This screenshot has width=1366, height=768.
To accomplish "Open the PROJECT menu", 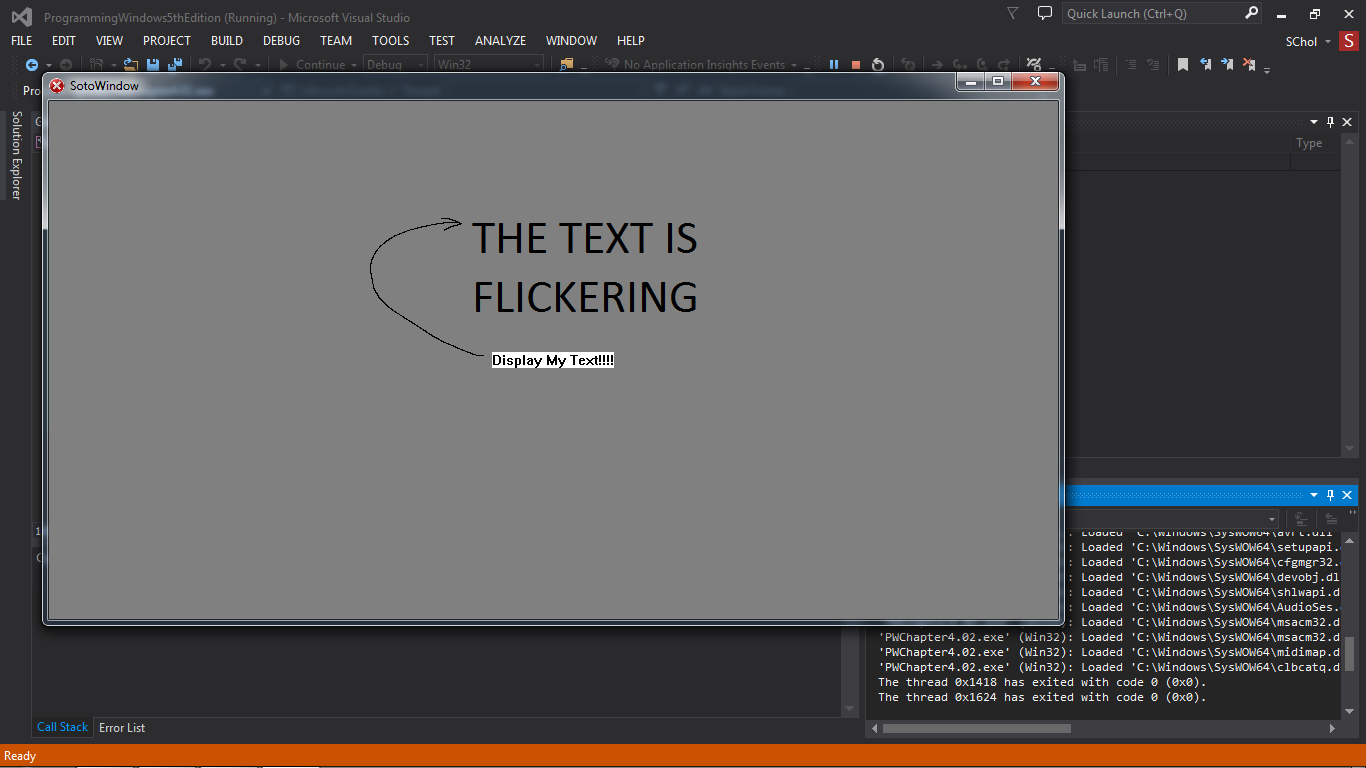I will (x=166, y=41).
